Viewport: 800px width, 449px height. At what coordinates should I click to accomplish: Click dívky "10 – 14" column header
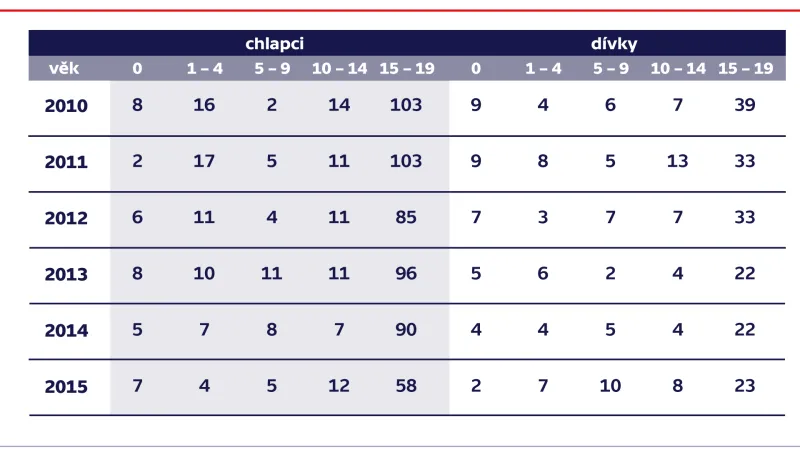coord(678,69)
